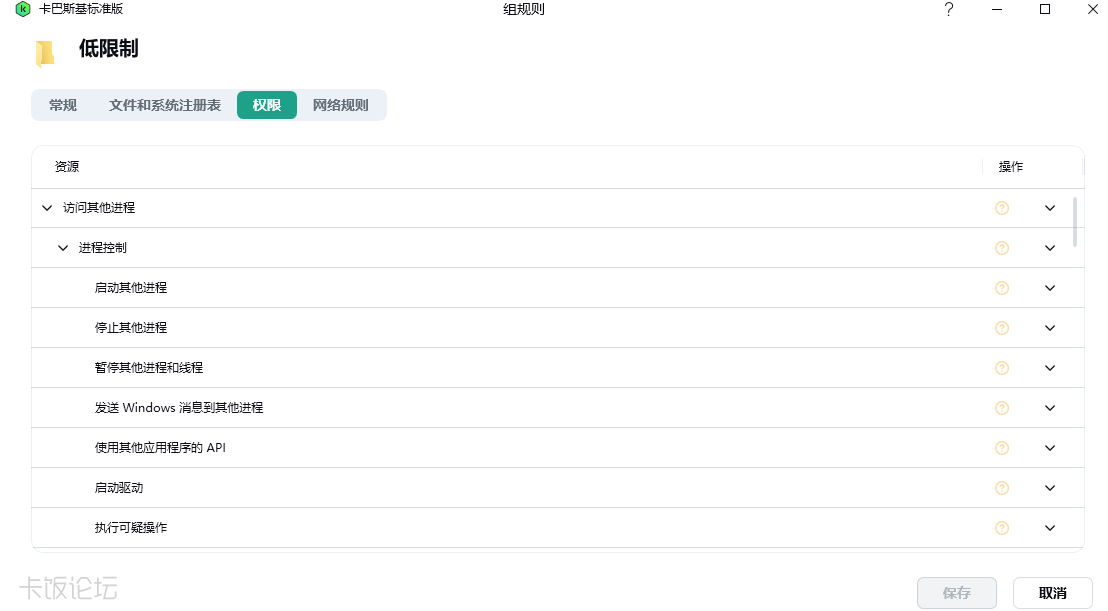The height and width of the screenshot is (611, 1108).
Task: Open action dropdown for 暂停其他进程和线程
Action: click(x=1050, y=368)
